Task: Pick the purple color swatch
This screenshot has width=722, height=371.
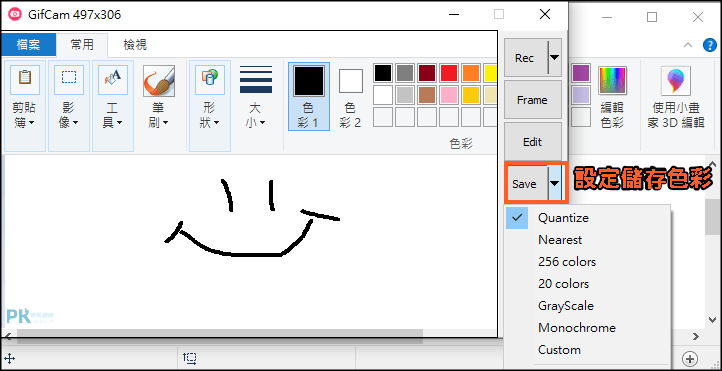Action: [x=581, y=73]
